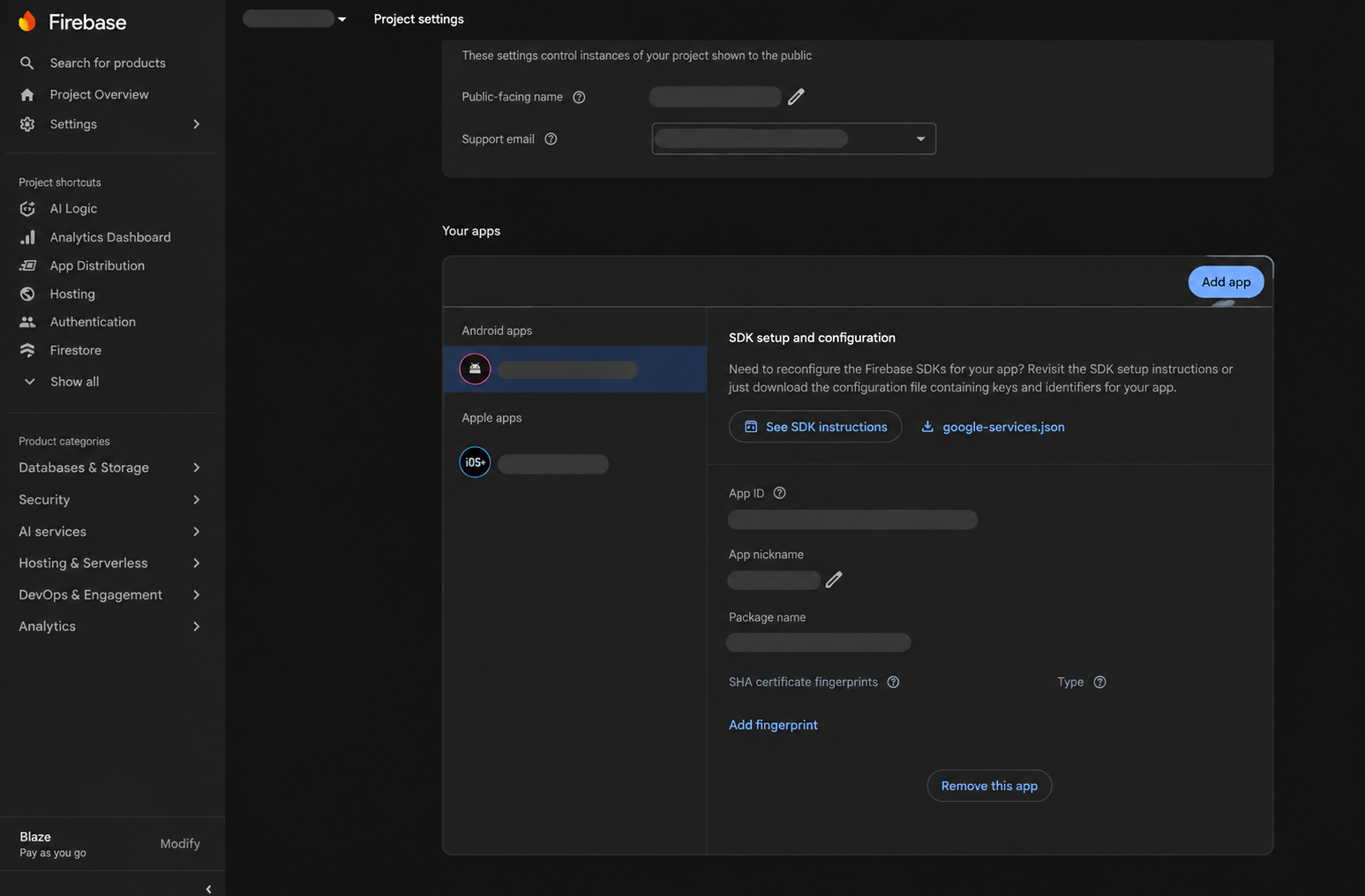The height and width of the screenshot is (896, 1365).
Task: Edit public-facing name with pencil icon
Action: click(x=796, y=96)
